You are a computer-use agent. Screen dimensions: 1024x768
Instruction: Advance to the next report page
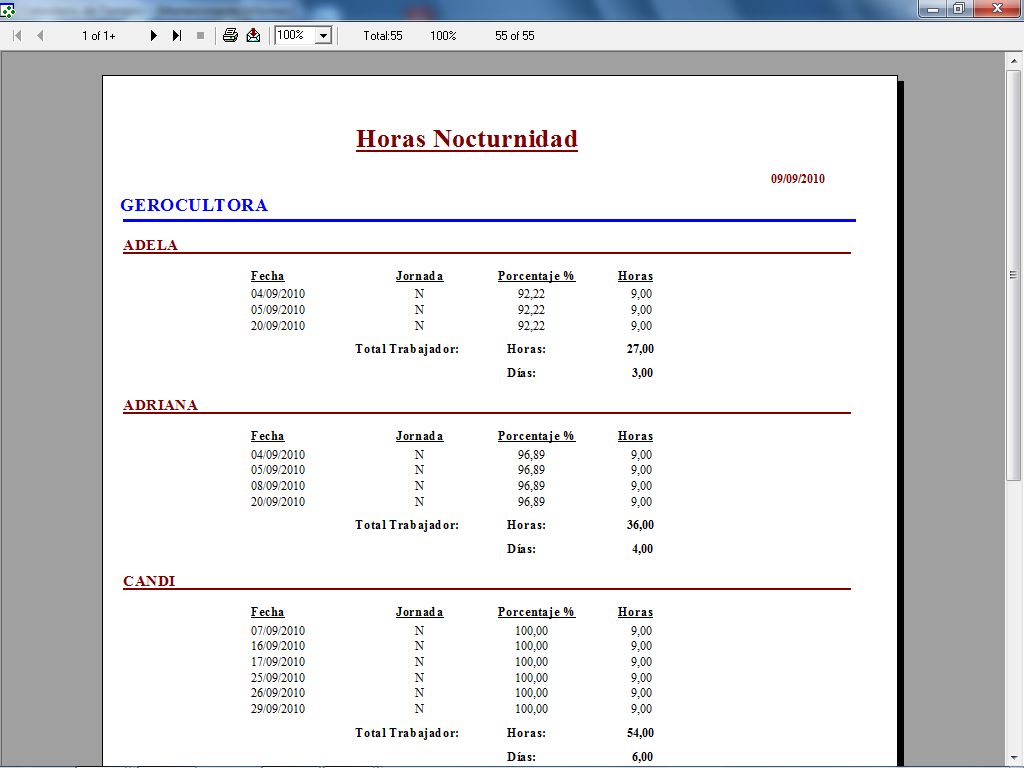pos(154,35)
